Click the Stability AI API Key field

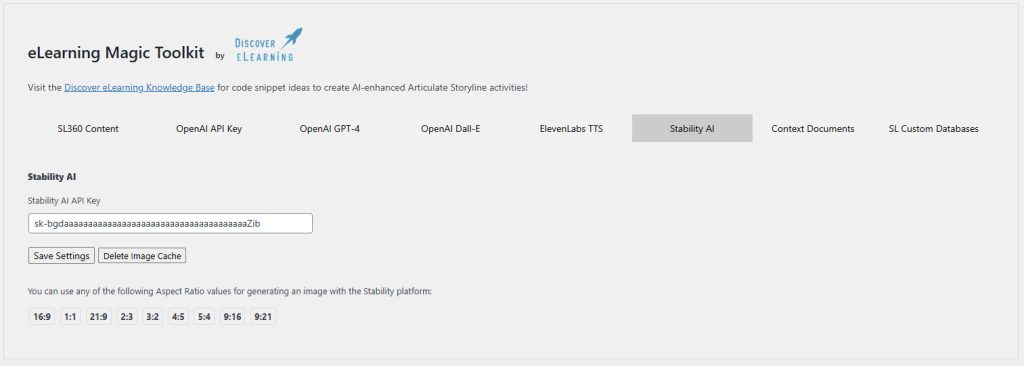coord(170,224)
